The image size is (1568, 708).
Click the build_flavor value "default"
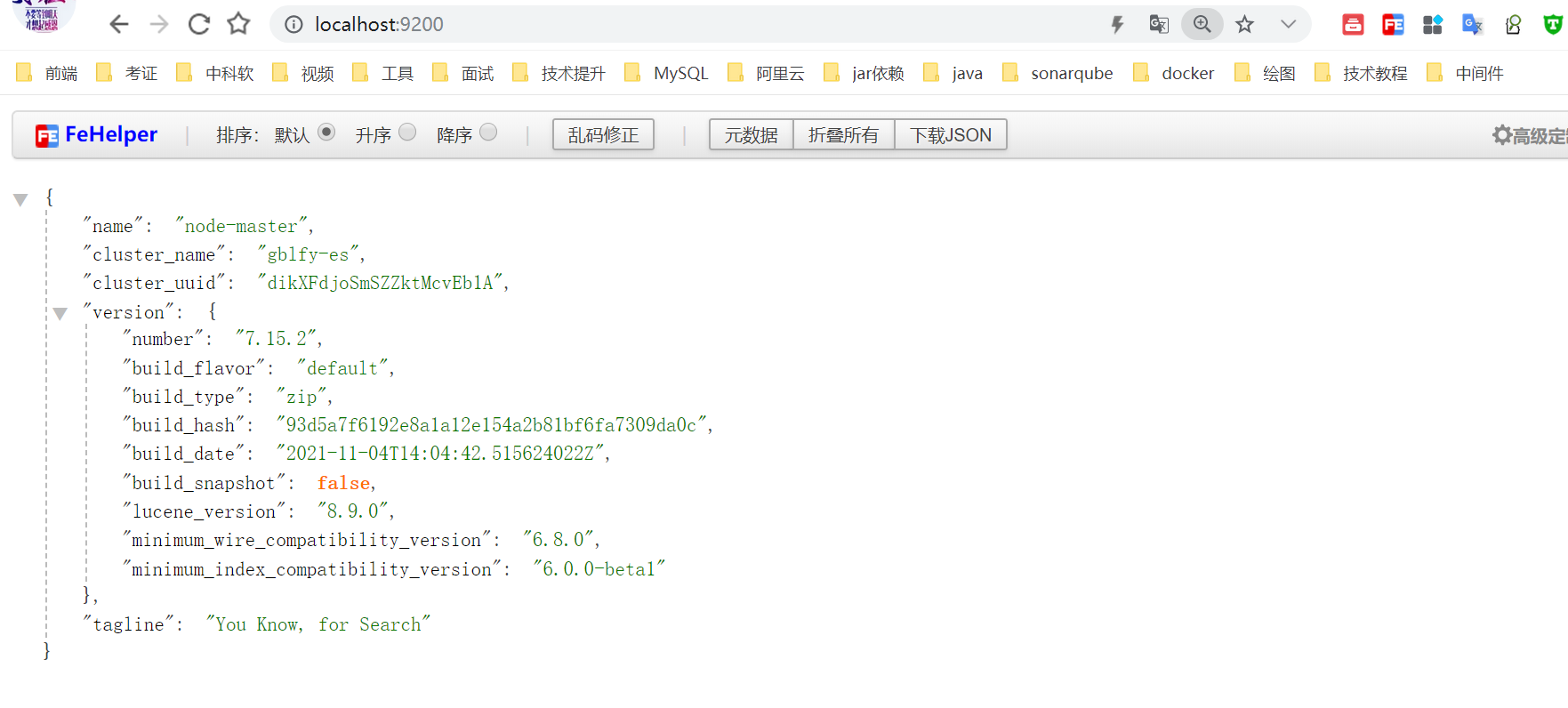pos(342,368)
